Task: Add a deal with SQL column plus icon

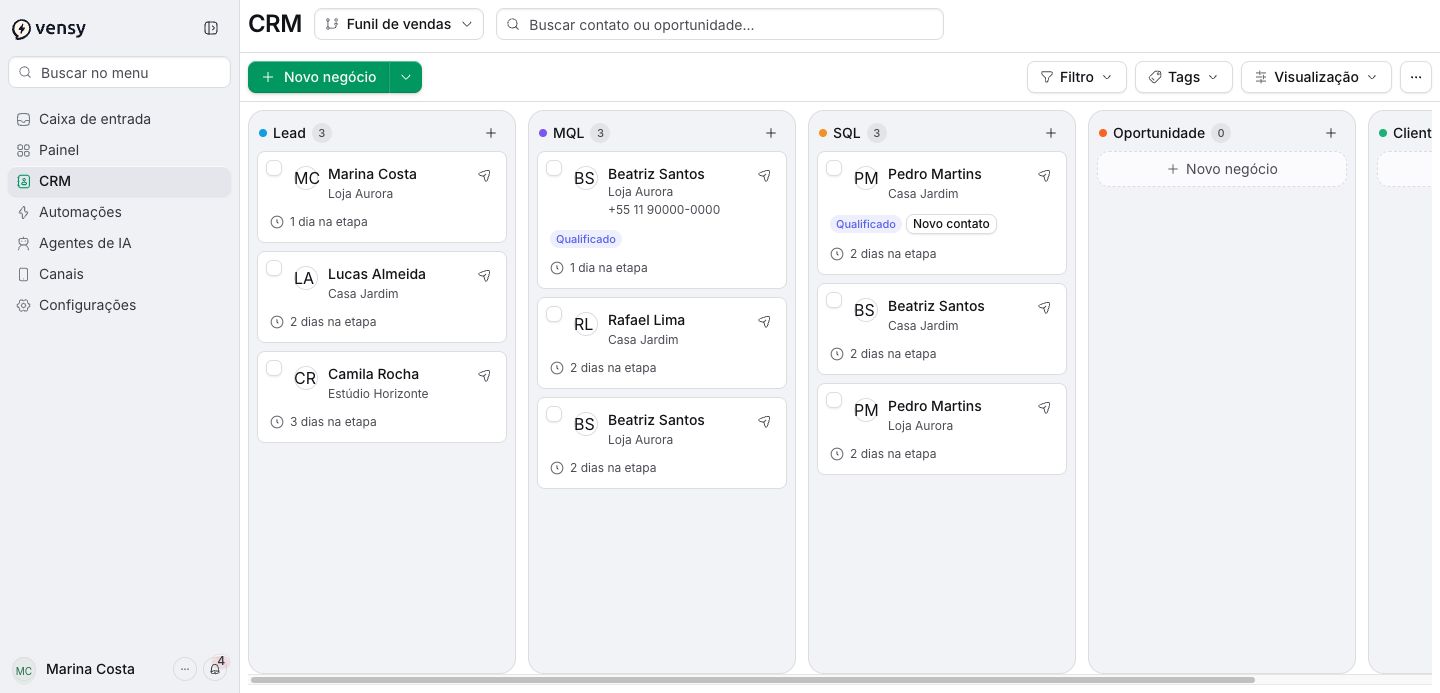Action: (x=1051, y=133)
